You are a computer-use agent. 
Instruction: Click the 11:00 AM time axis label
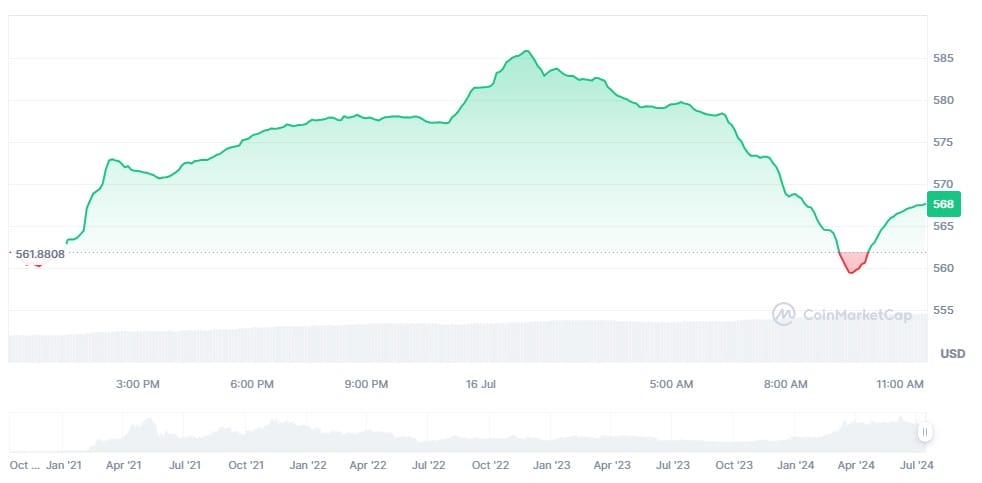coord(899,384)
